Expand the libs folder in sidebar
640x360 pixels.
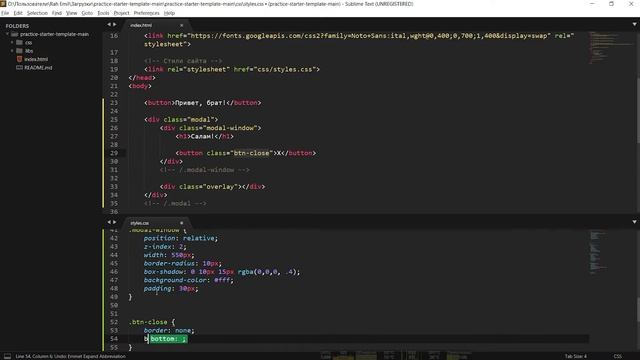[x=12, y=51]
